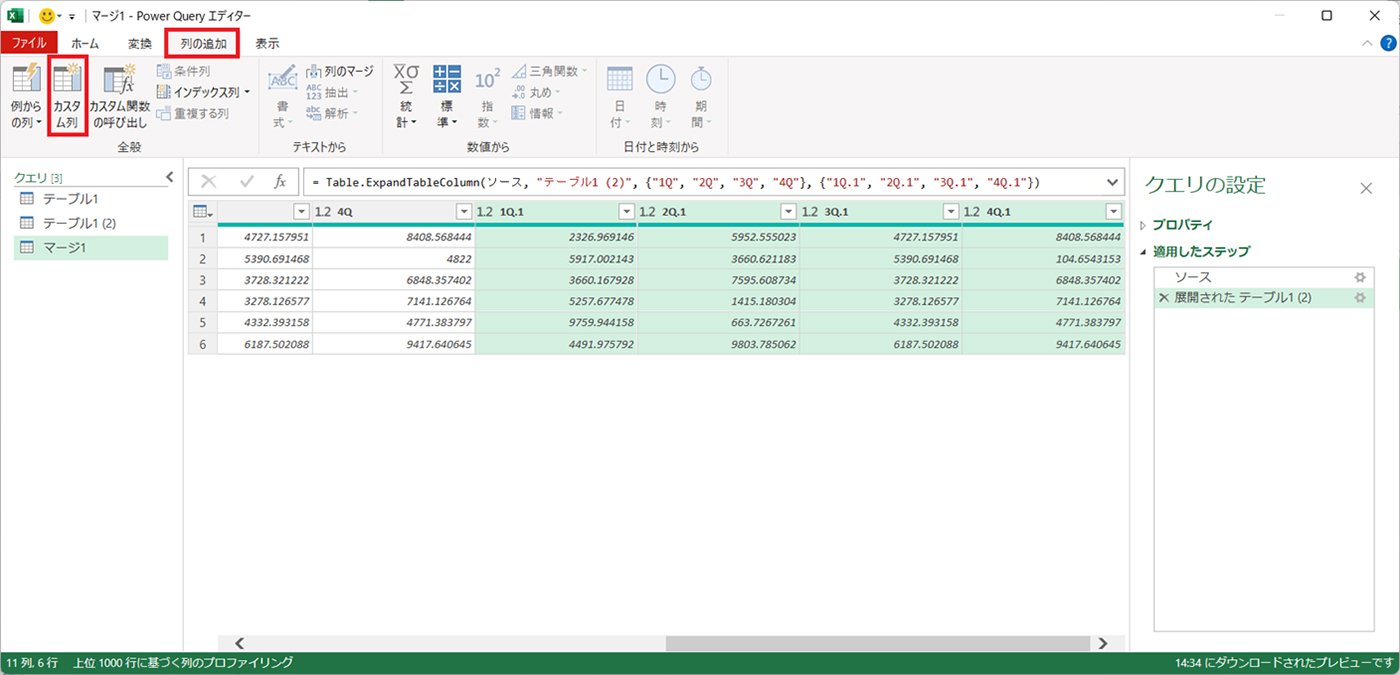1400x675 pixels.
Task: Switch to the 変換 tab
Action: pos(140,43)
